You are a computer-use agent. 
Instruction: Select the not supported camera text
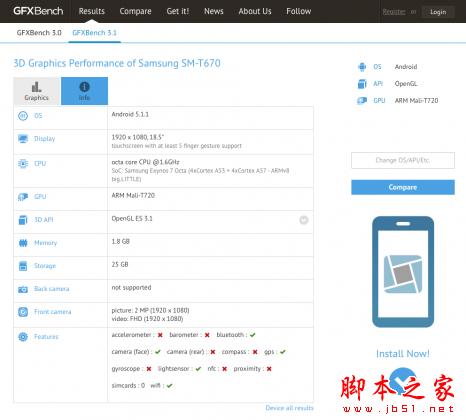(131, 287)
